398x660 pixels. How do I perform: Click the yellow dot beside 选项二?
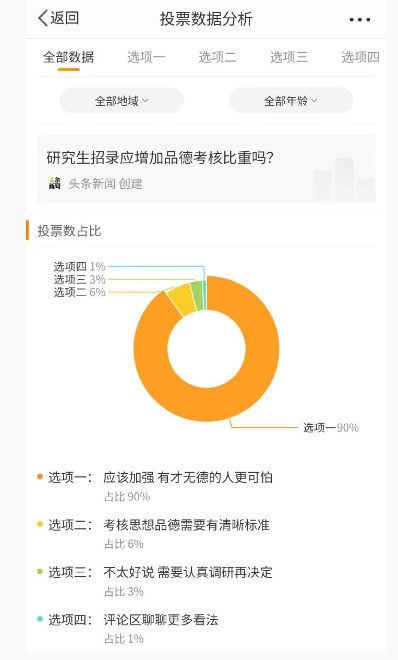point(40,524)
